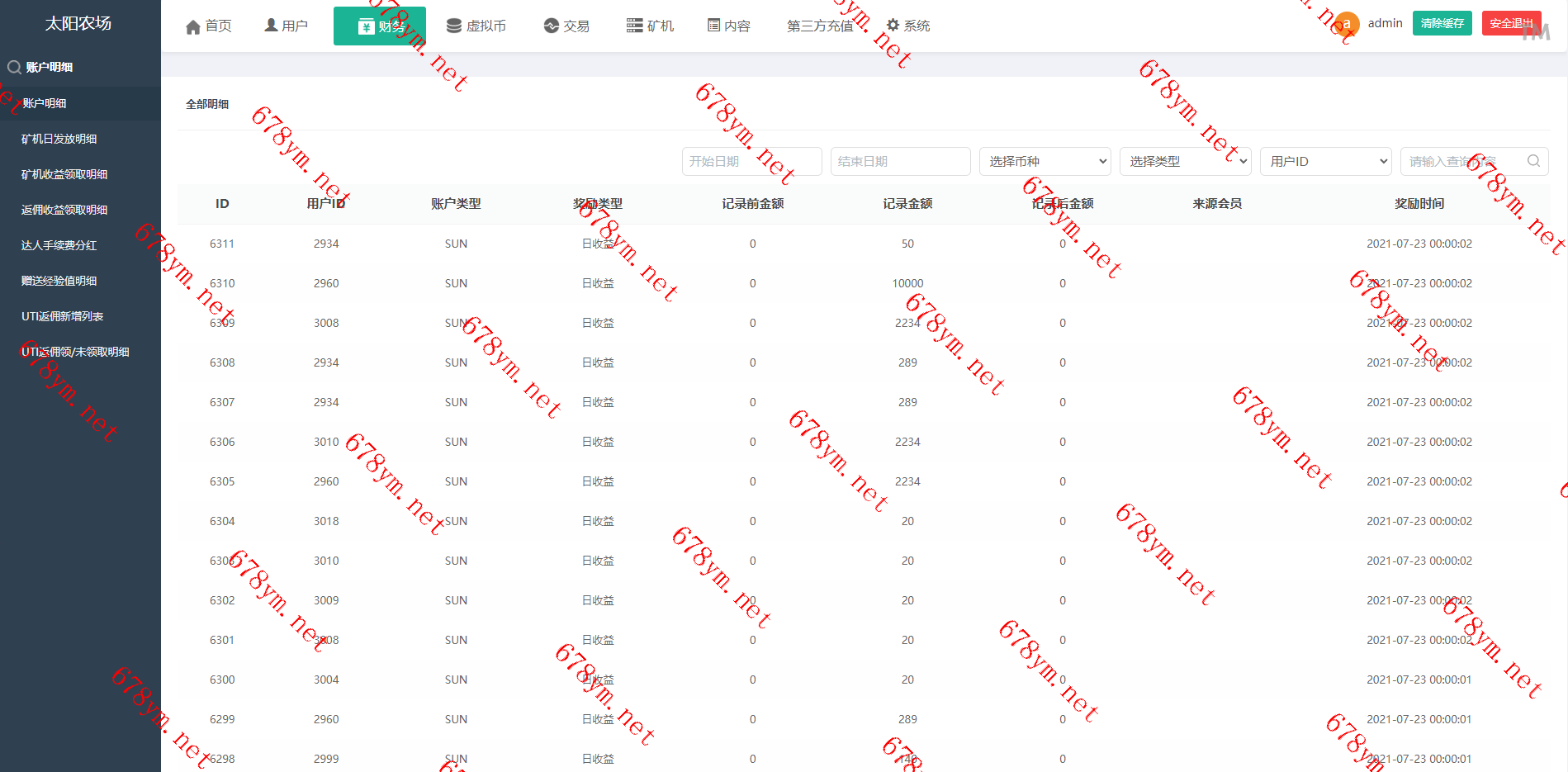Screen dimensions: 1568x772
Task: Open the 第三方充值 menu item
Action: (x=820, y=26)
